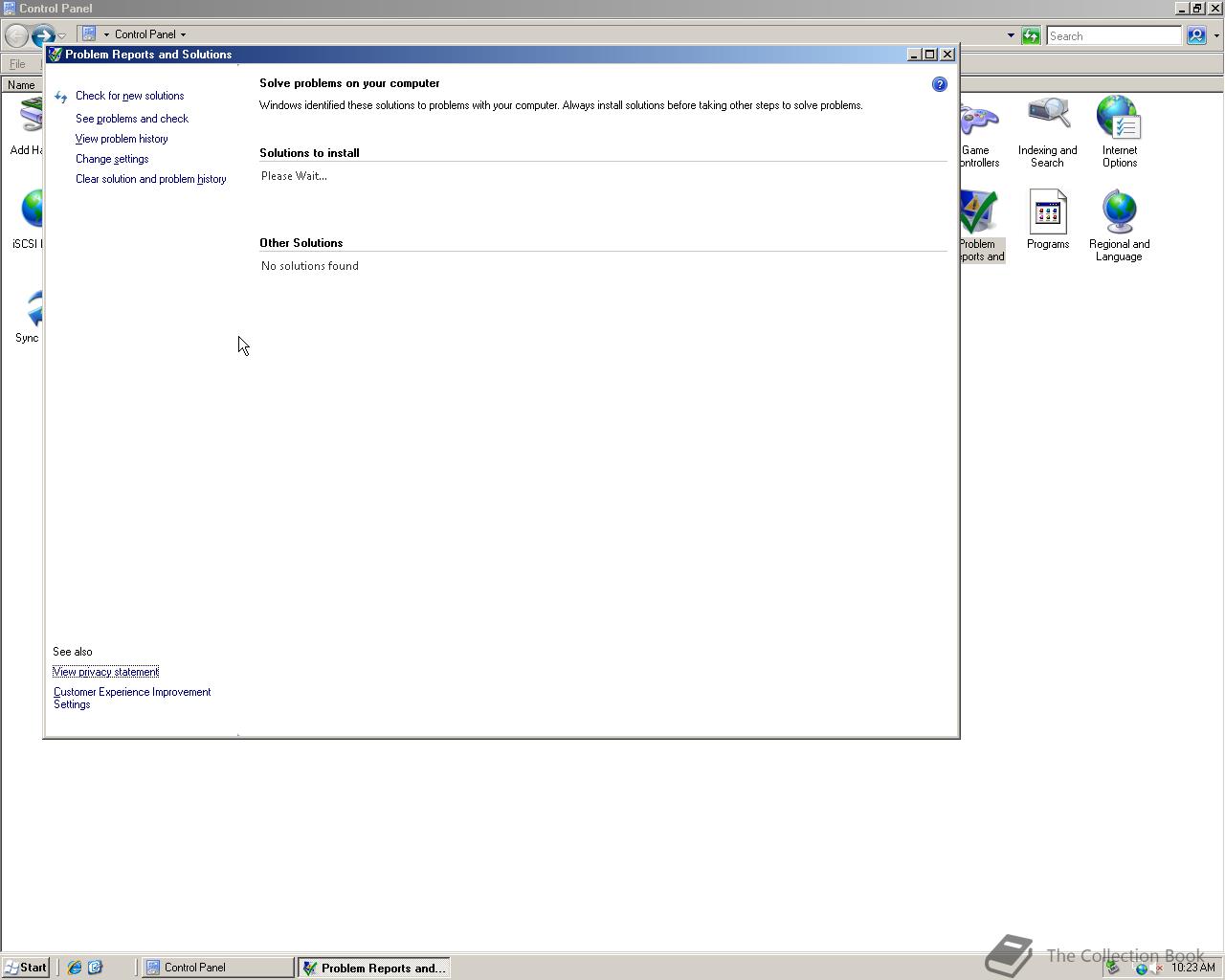Open the Start menu

pos(25,968)
